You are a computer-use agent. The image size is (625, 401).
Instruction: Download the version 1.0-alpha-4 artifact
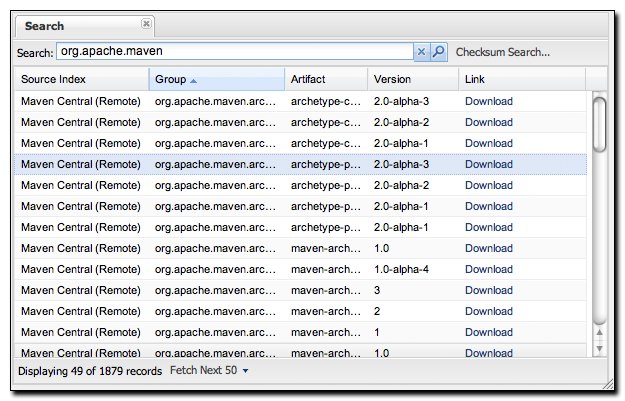488,269
